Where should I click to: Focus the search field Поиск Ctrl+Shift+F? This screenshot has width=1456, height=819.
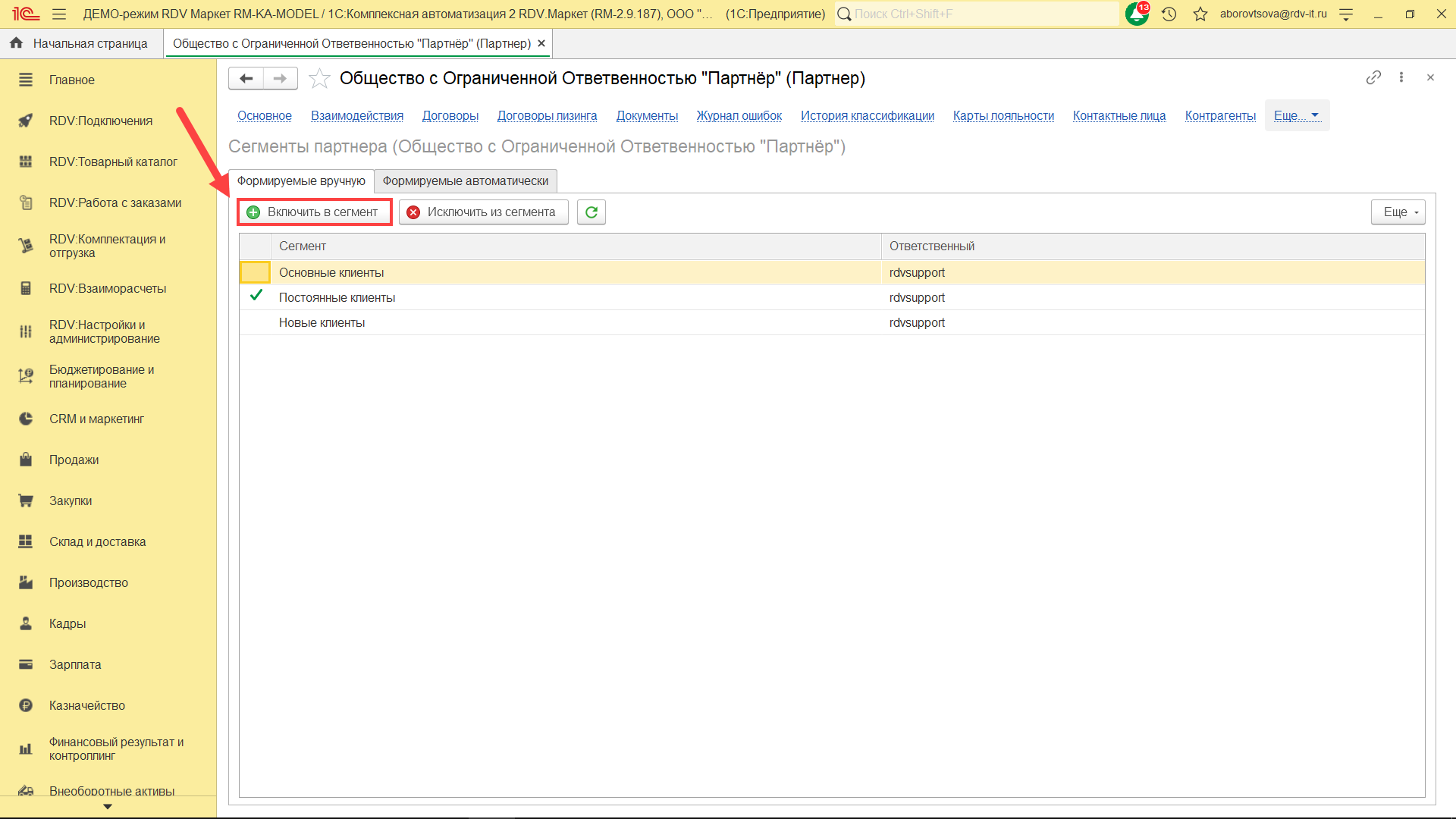click(978, 14)
